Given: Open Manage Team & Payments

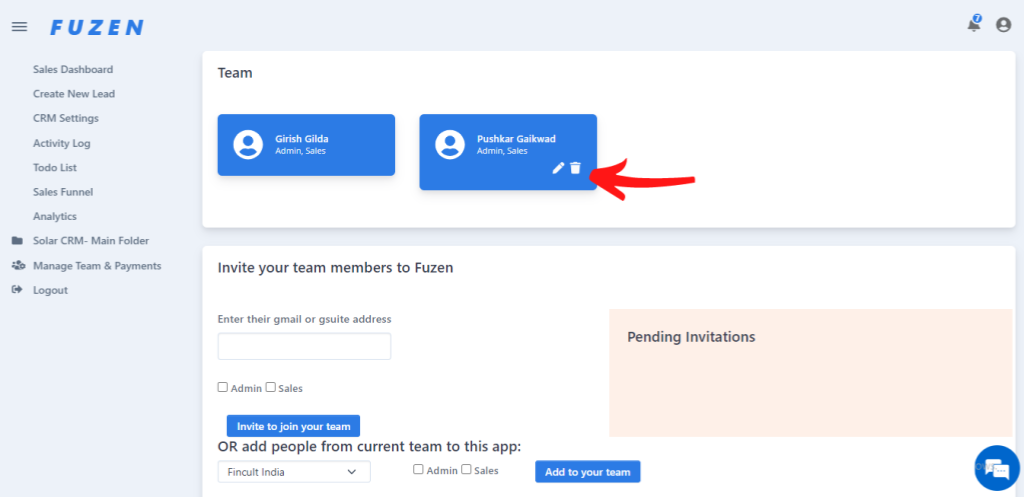Looking at the screenshot, I should [x=97, y=266].
